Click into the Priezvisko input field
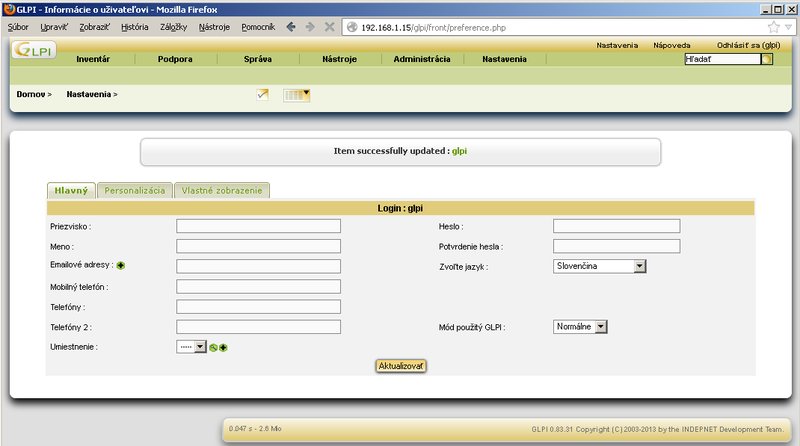Viewport: 800px width, 446px height. [258, 226]
